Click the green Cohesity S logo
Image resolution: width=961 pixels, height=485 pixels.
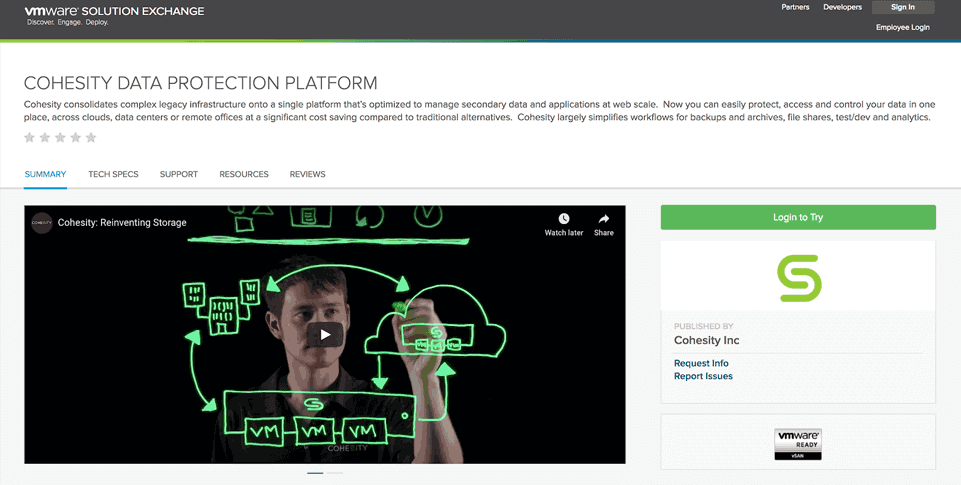coord(799,278)
